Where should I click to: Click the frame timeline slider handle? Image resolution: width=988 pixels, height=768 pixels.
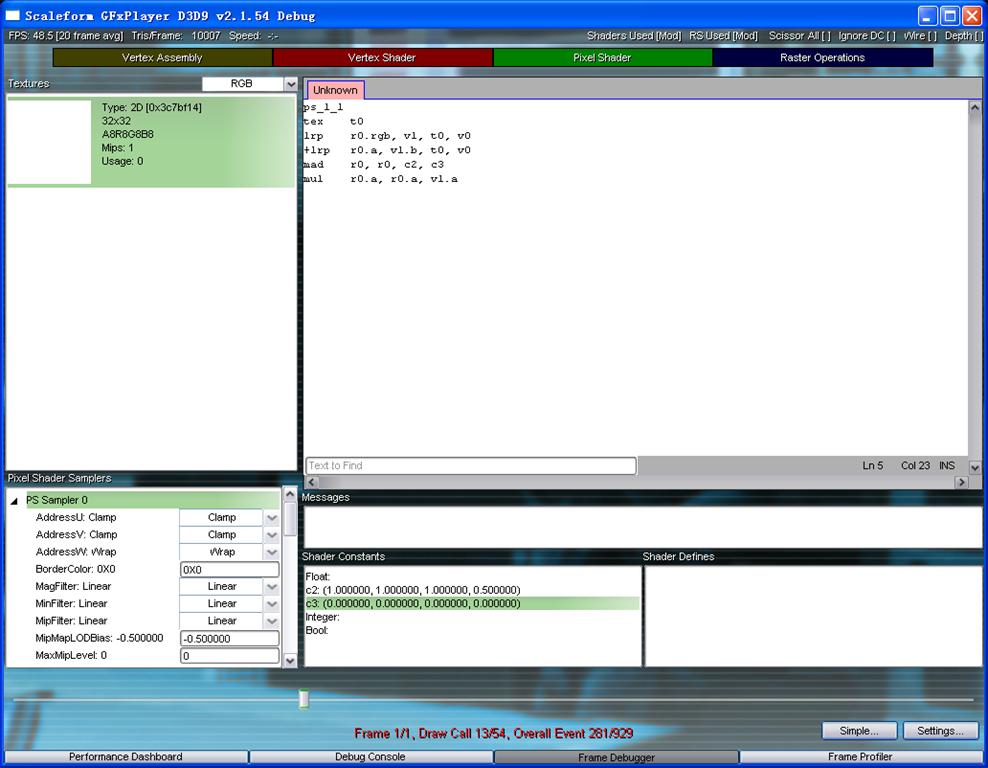pyautogui.click(x=304, y=699)
